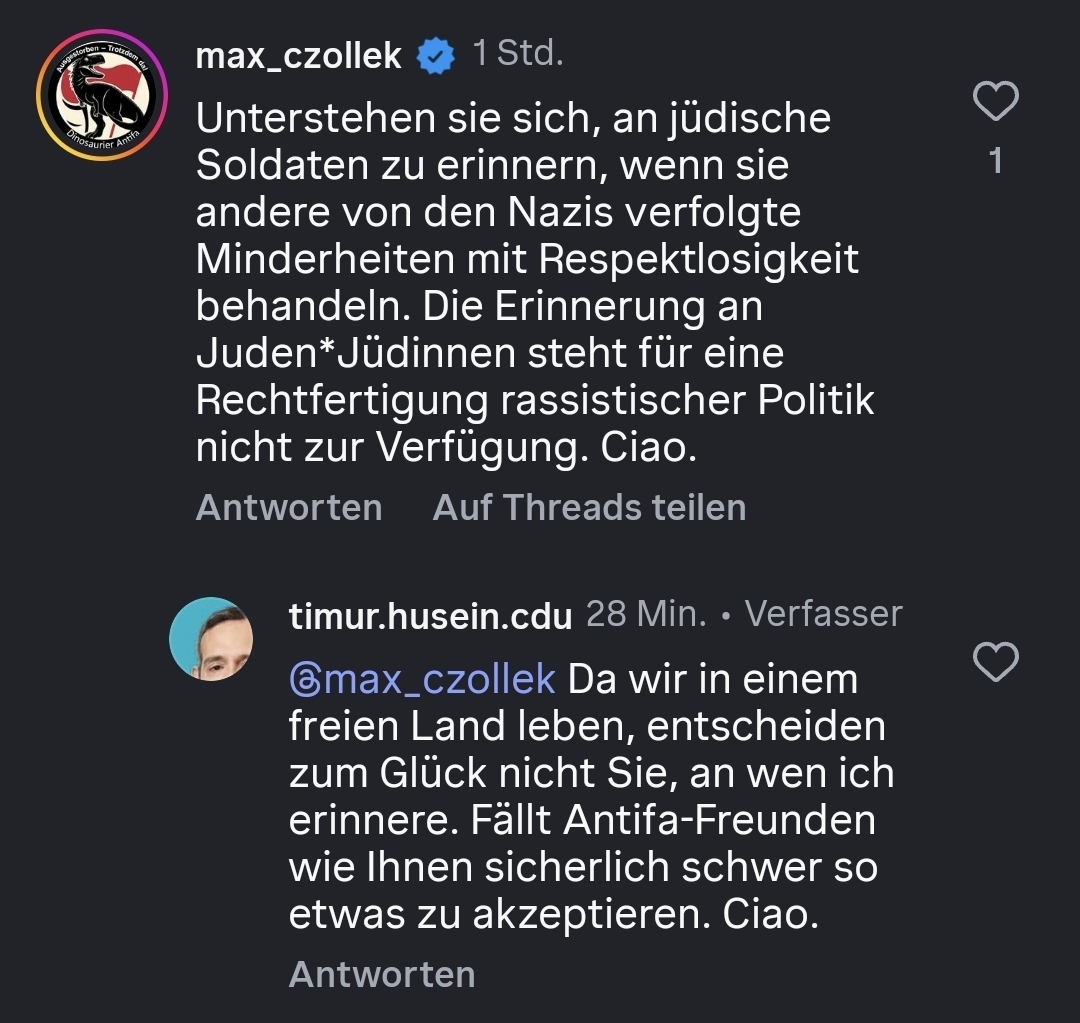Open the max_czollek username in the comment header

(298, 56)
